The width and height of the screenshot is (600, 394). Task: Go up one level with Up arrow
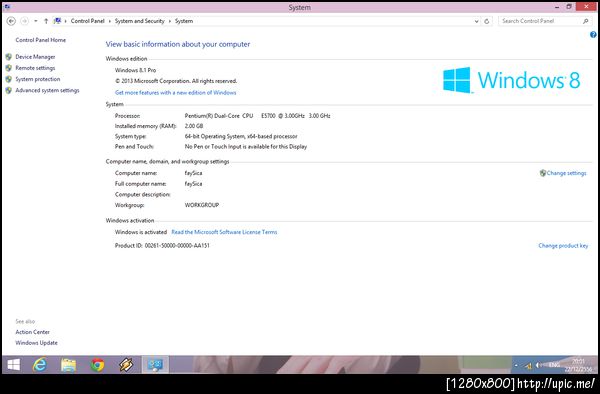click(x=46, y=21)
